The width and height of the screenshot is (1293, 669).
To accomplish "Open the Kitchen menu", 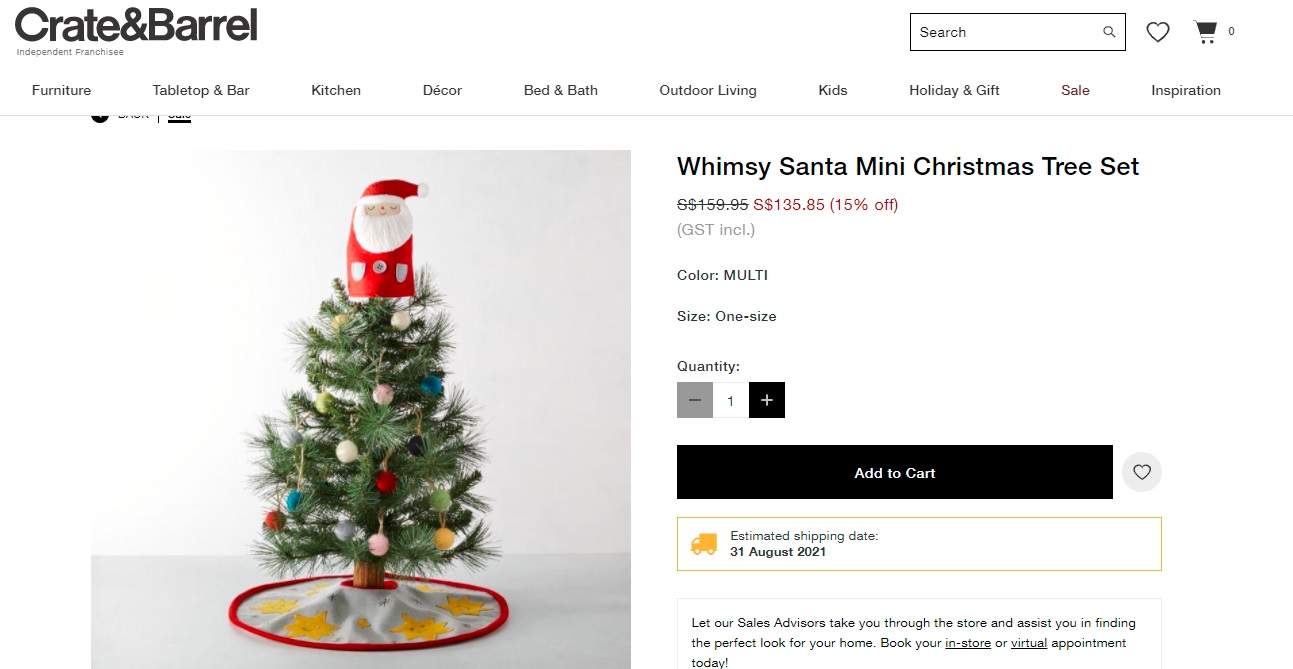I will click(x=336, y=90).
